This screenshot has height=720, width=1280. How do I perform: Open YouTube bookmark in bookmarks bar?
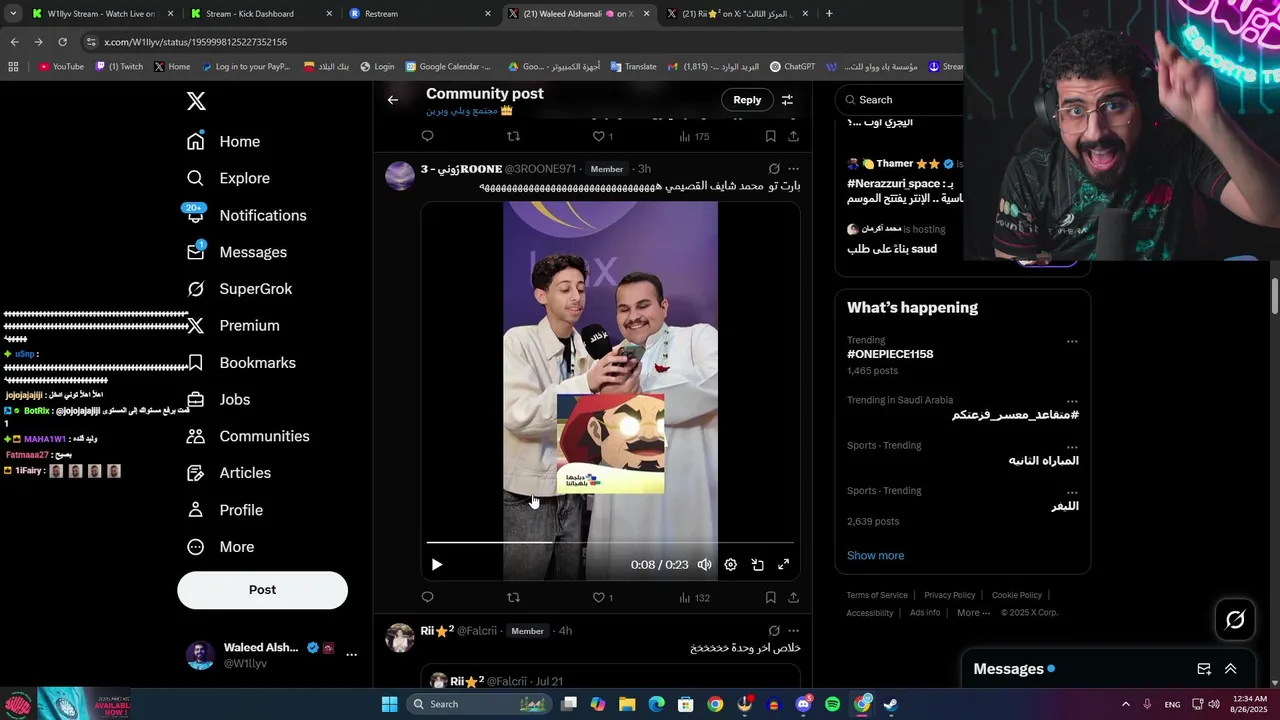coord(61,67)
